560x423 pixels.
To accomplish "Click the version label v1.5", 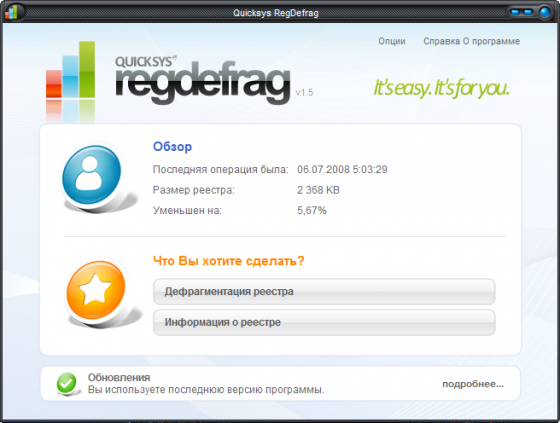I will [304, 93].
